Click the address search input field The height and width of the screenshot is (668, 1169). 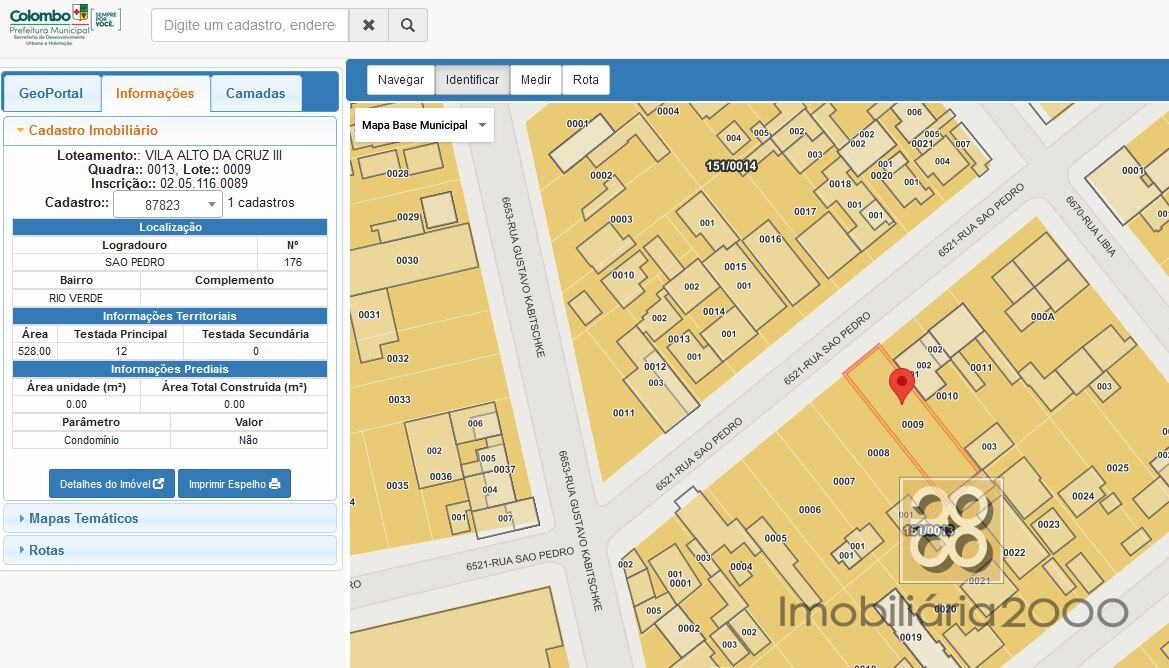click(x=250, y=25)
